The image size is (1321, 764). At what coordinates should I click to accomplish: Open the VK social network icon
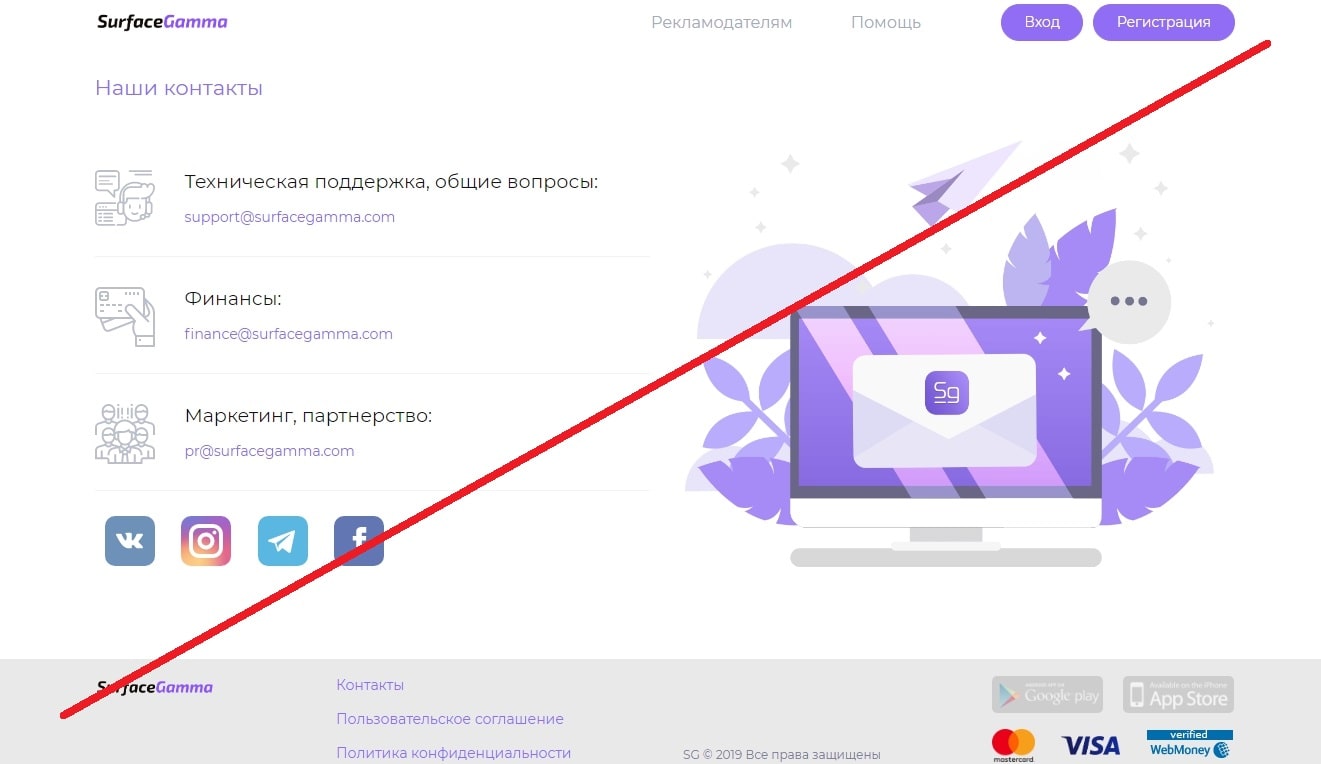pos(130,541)
